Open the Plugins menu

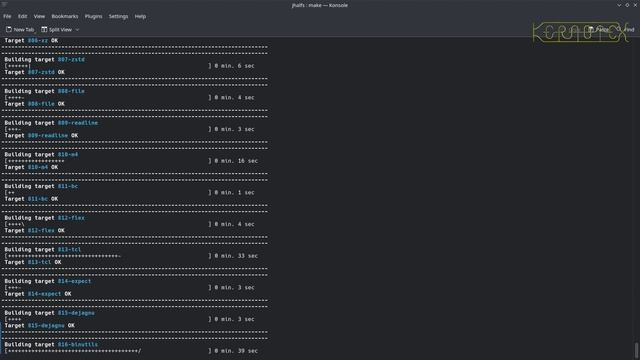pyautogui.click(x=93, y=16)
